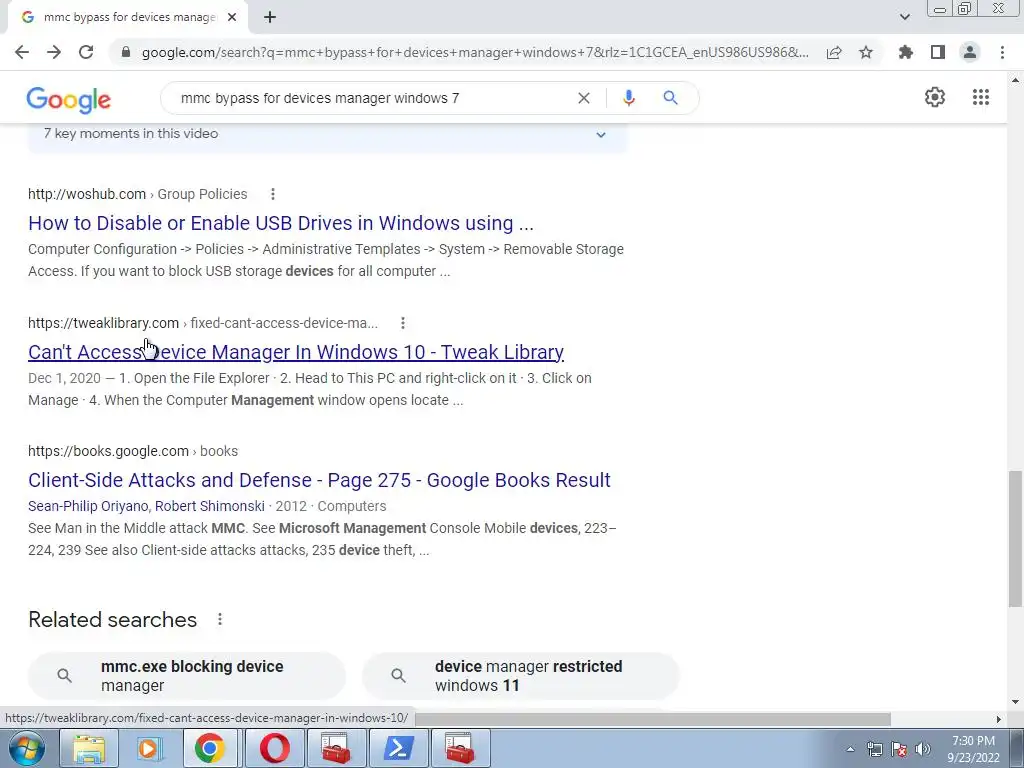Open the tab search dropdown arrow
Screen dimensions: 1024x768
point(904,17)
